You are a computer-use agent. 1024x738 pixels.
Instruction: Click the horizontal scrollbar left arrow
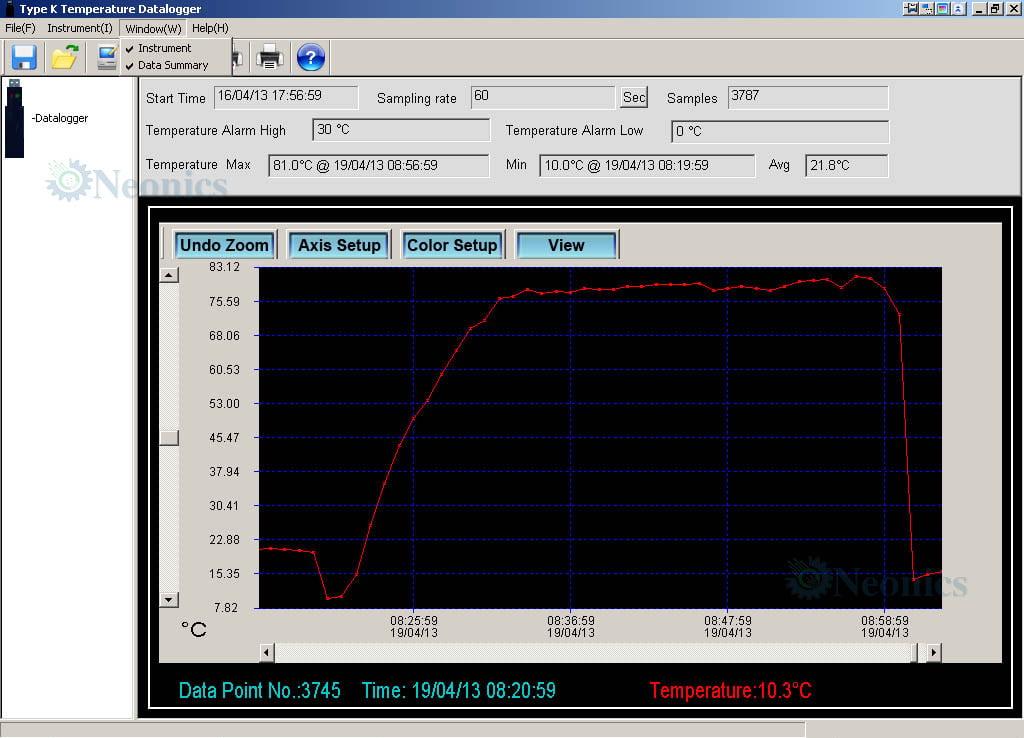point(266,652)
